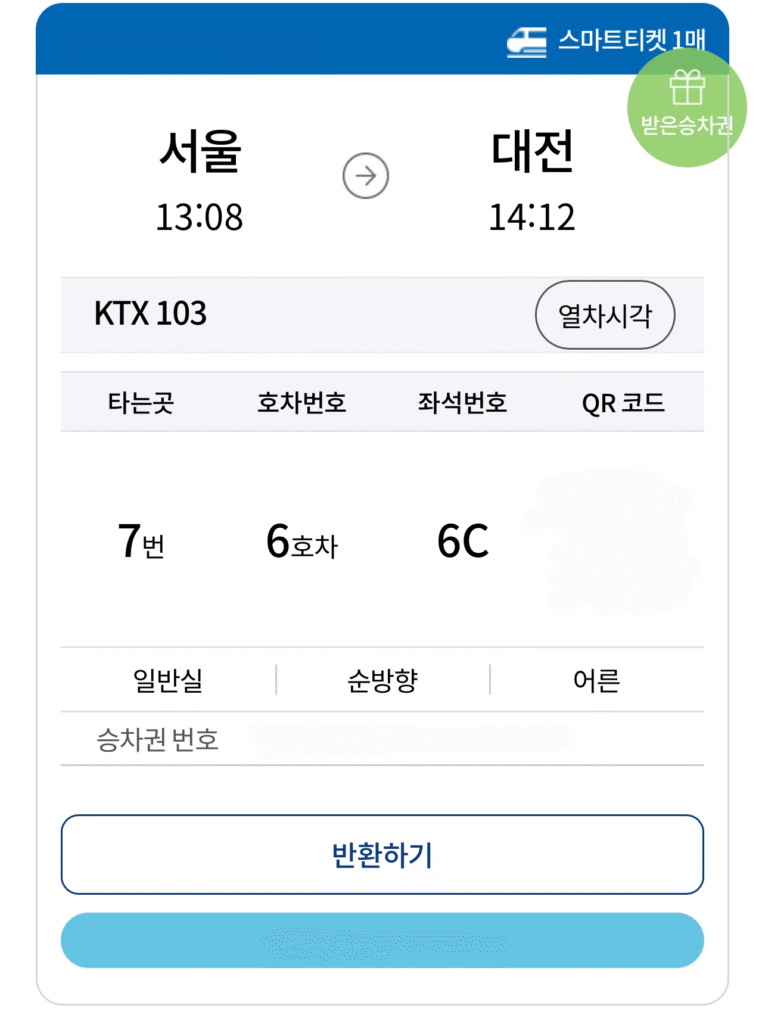Click the 스마트티켓 1매 header text

point(632,41)
